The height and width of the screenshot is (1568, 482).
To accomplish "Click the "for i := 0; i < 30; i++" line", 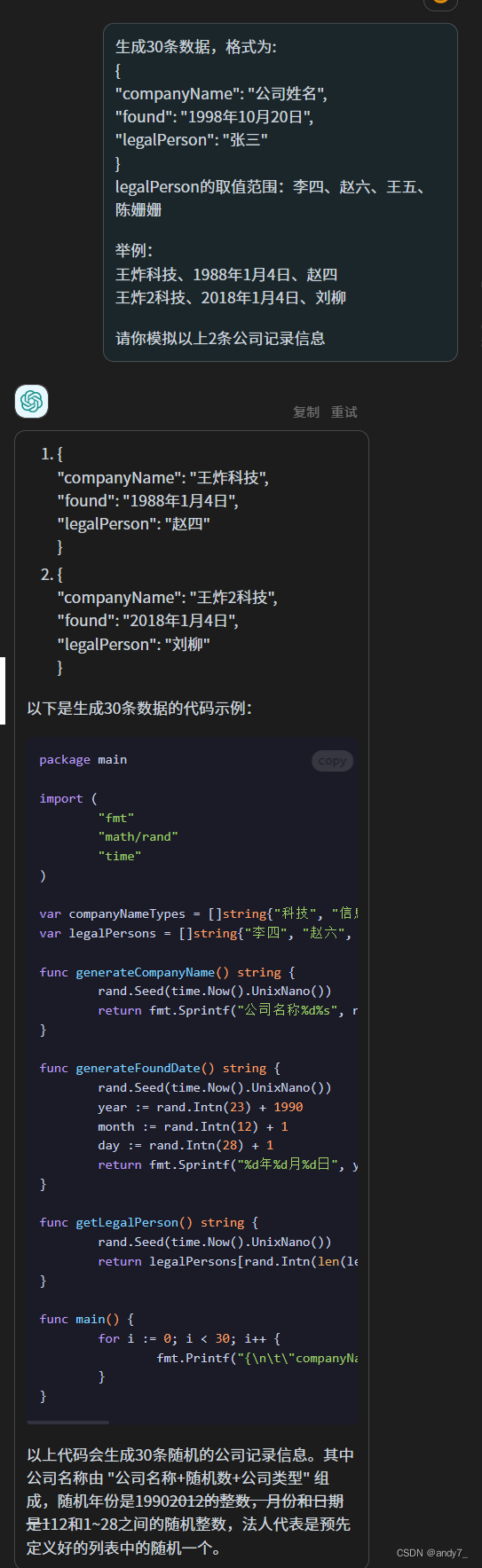I will pos(189,1339).
